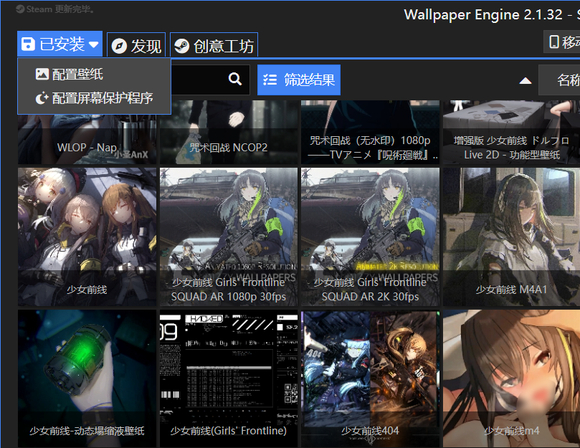Switch to the 发现 discover tab
The width and height of the screenshot is (580, 448).
[x=136, y=46]
